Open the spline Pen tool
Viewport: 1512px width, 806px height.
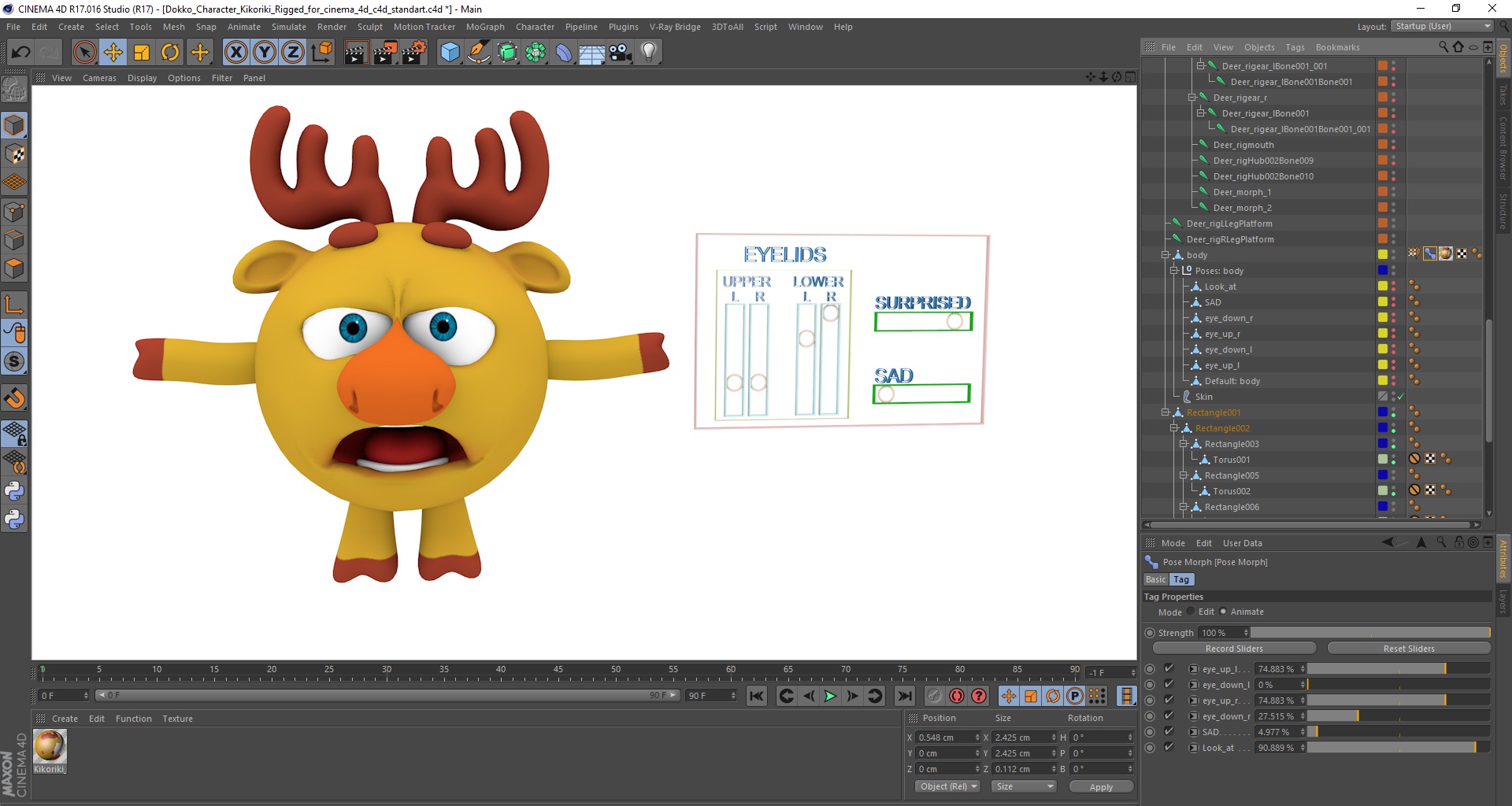click(x=478, y=53)
